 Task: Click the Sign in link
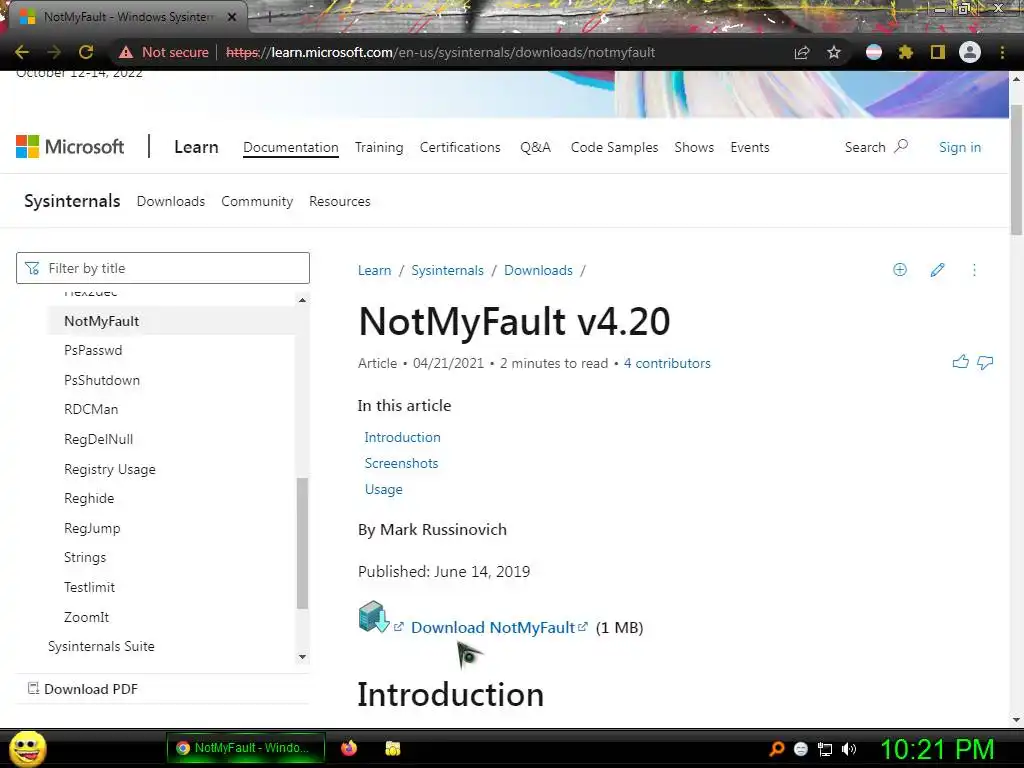(959, 148)
